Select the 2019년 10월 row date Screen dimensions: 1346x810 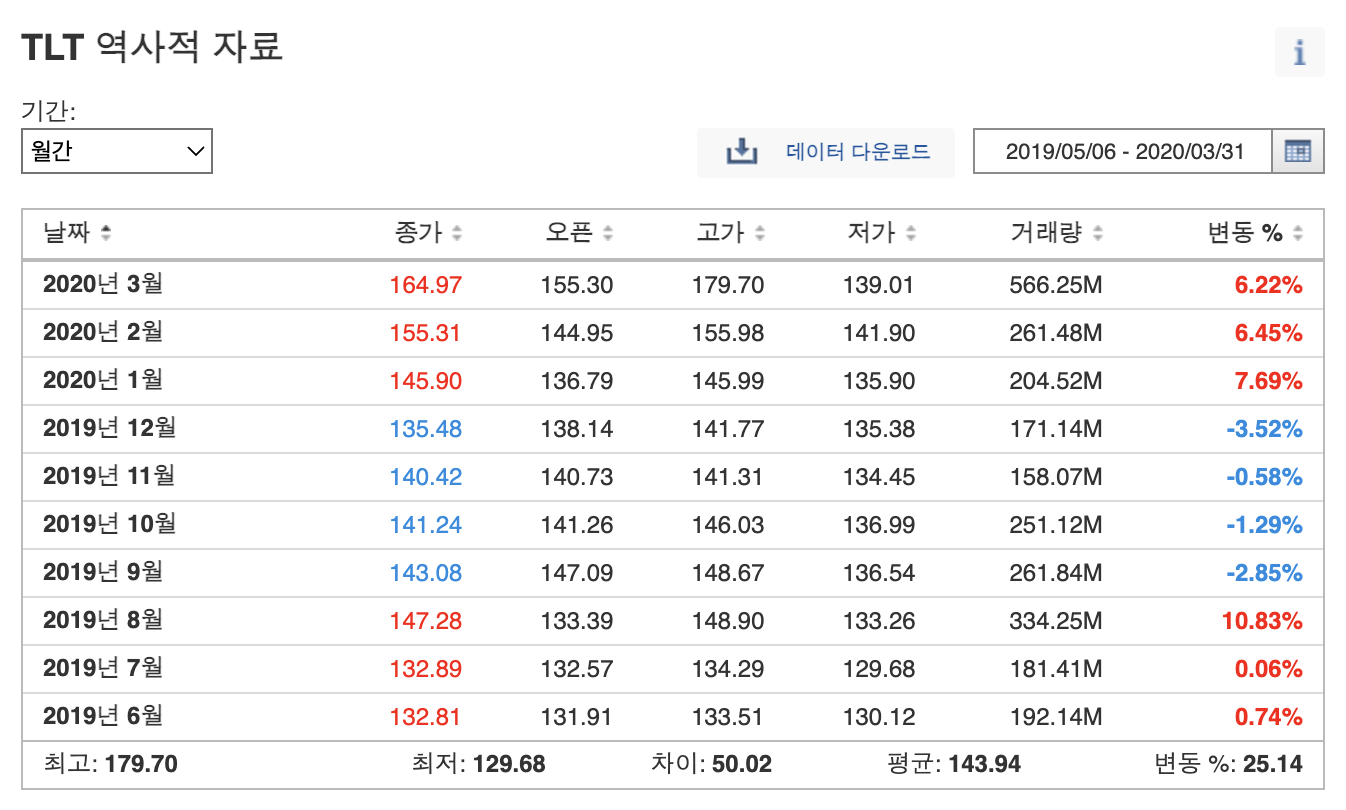coord(109,525)
